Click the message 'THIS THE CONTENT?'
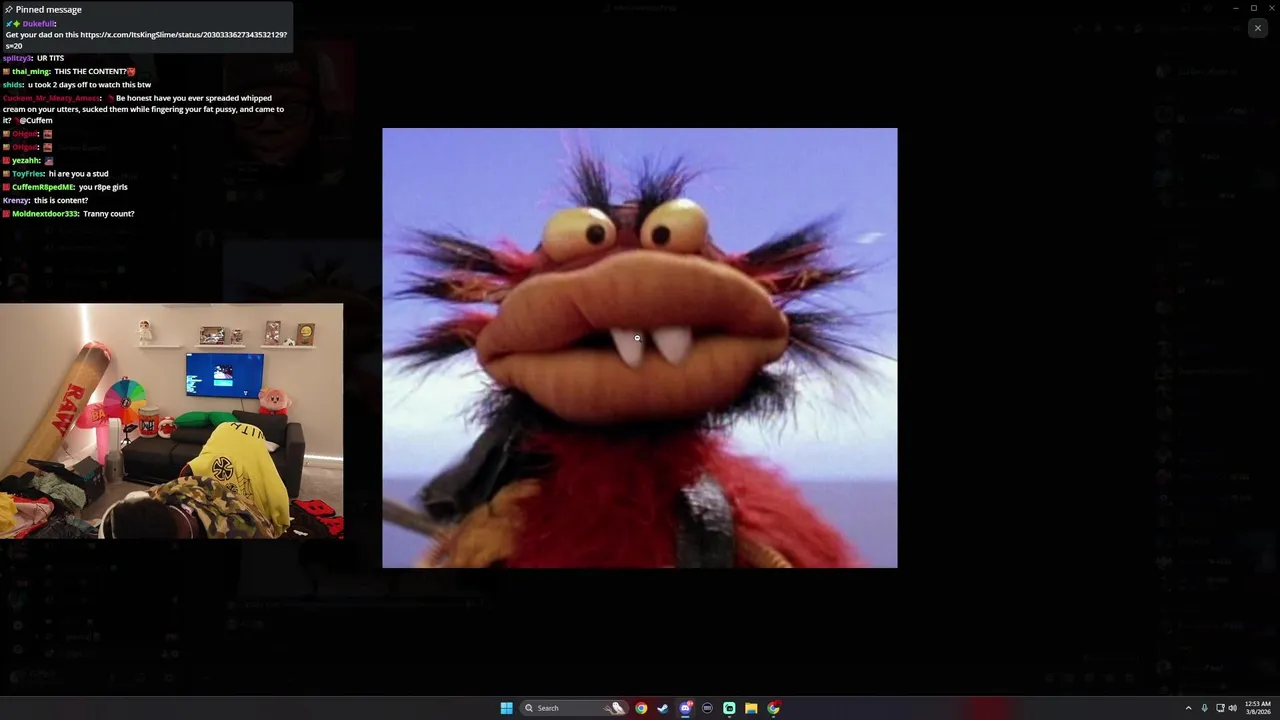This screenshot has width=1280, height=720. pos(90,71)
